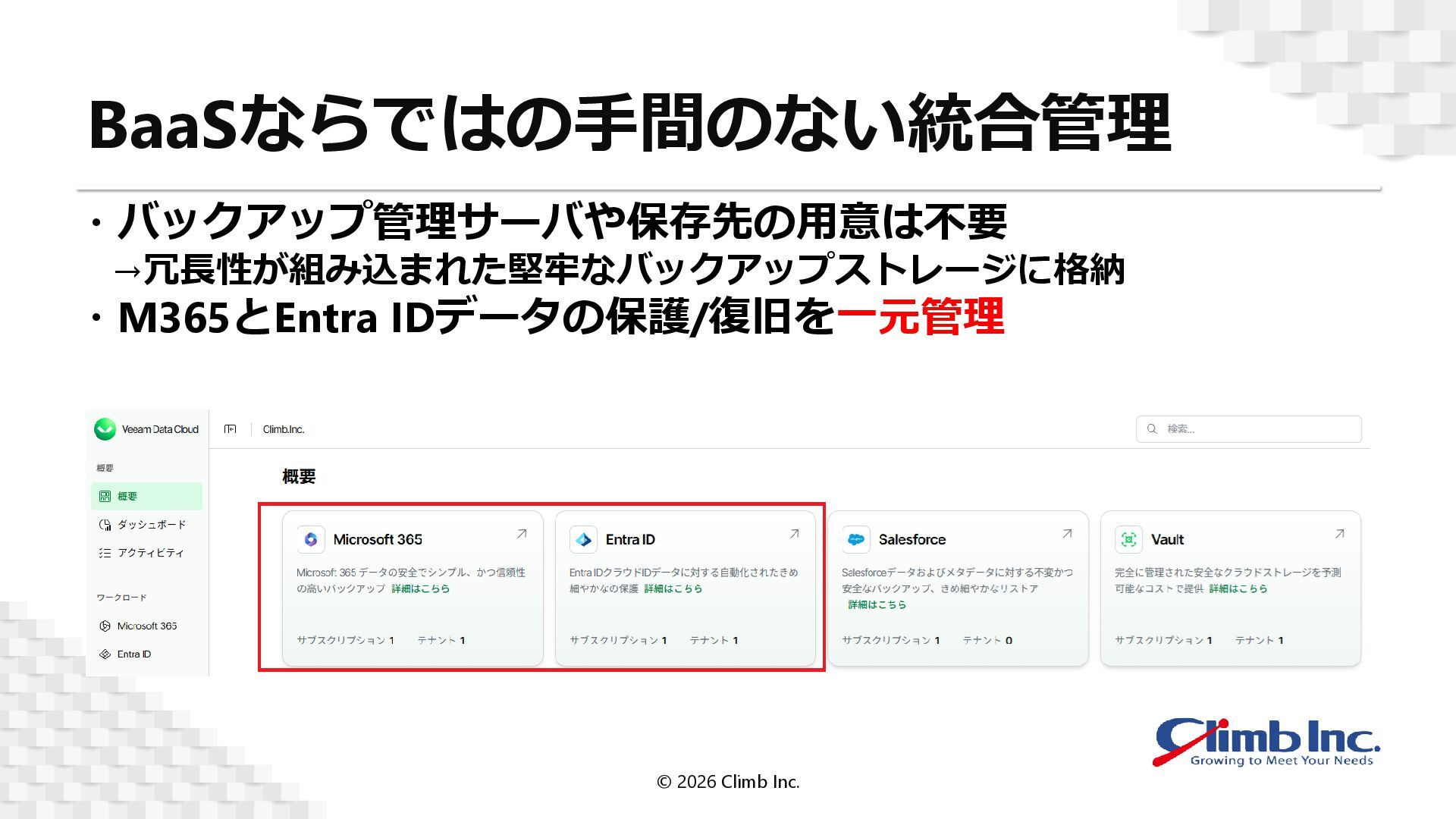
Task: Click the Veeam Data Cloud logo icon
Action: pos(105,429)
